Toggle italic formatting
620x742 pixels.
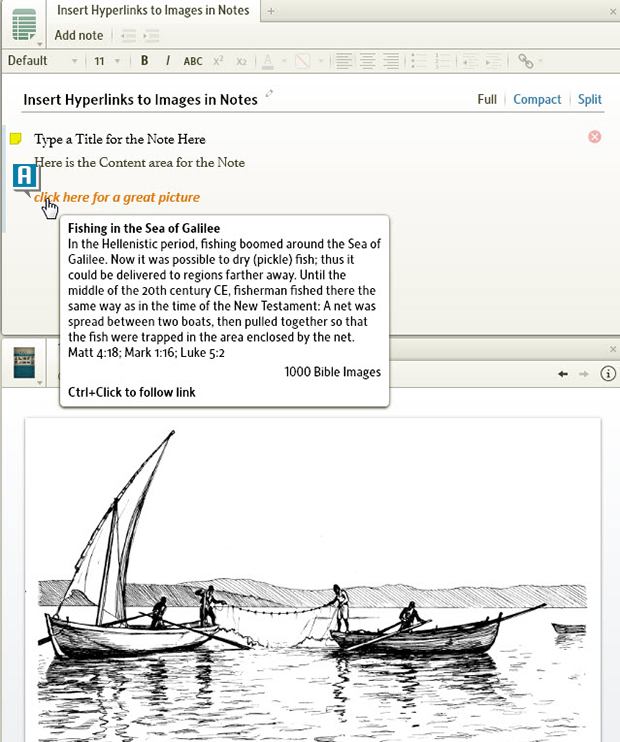(x=167, y=61)
